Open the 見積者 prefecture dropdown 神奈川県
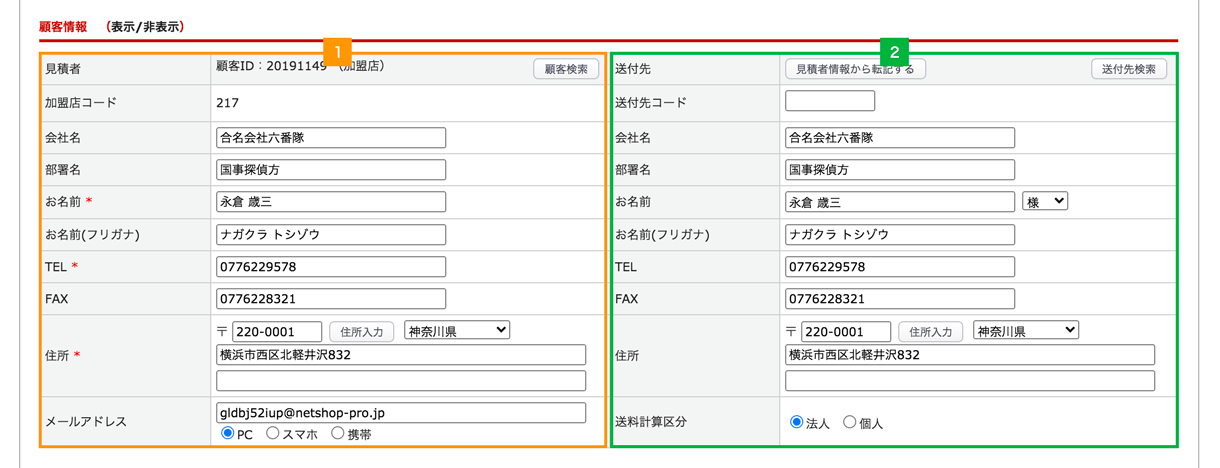Viewport: 1220px width, 468px height. point(457,330)
